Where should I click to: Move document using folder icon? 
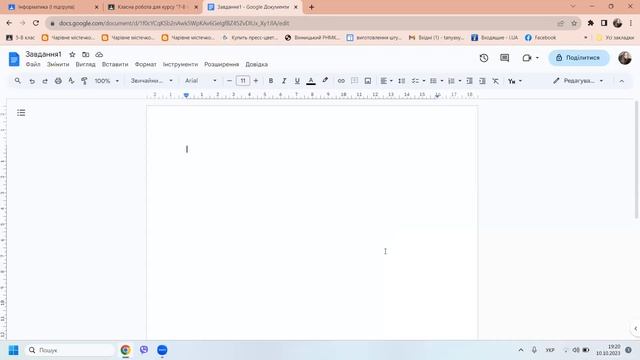[x=85, y=54]
